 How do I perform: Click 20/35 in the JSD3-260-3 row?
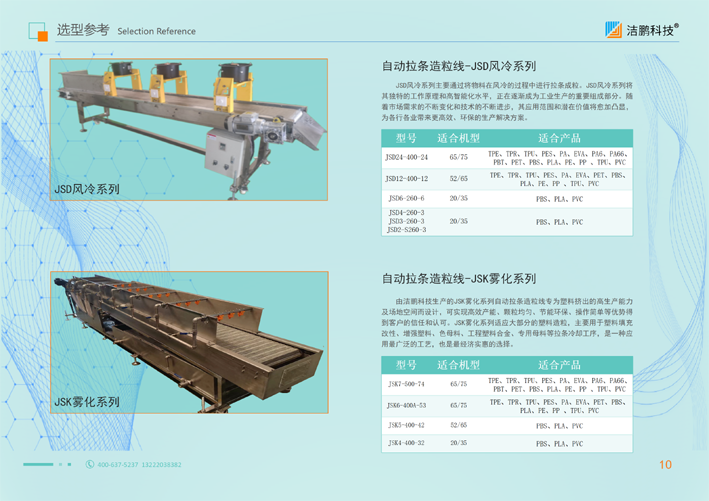pyautogui.click(x=458, y=221)
